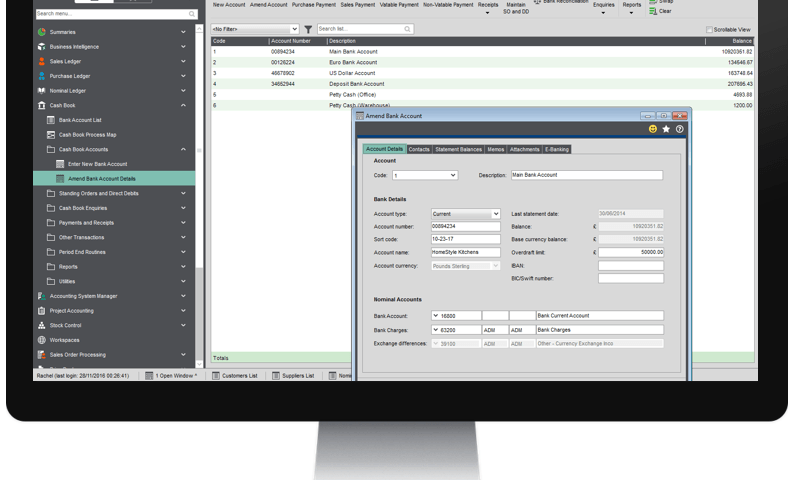Click the magnifier in Search menu box
Screen dimensions: 795x480
tap(192, 14)
